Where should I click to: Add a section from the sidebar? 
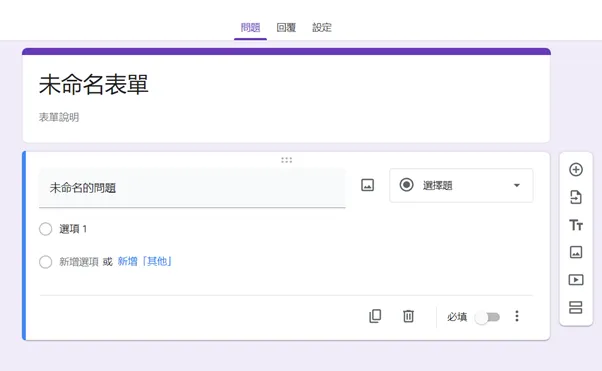[576, 307]
